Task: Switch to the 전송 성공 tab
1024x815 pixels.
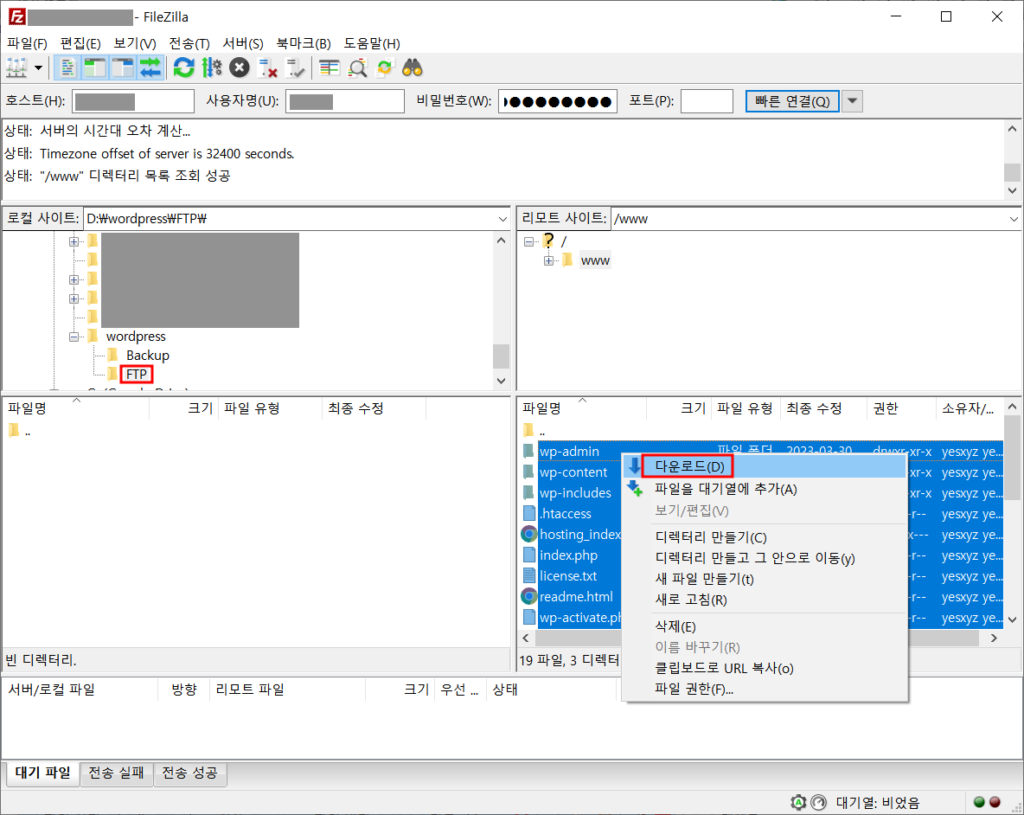Action: [x=190, y=773]
